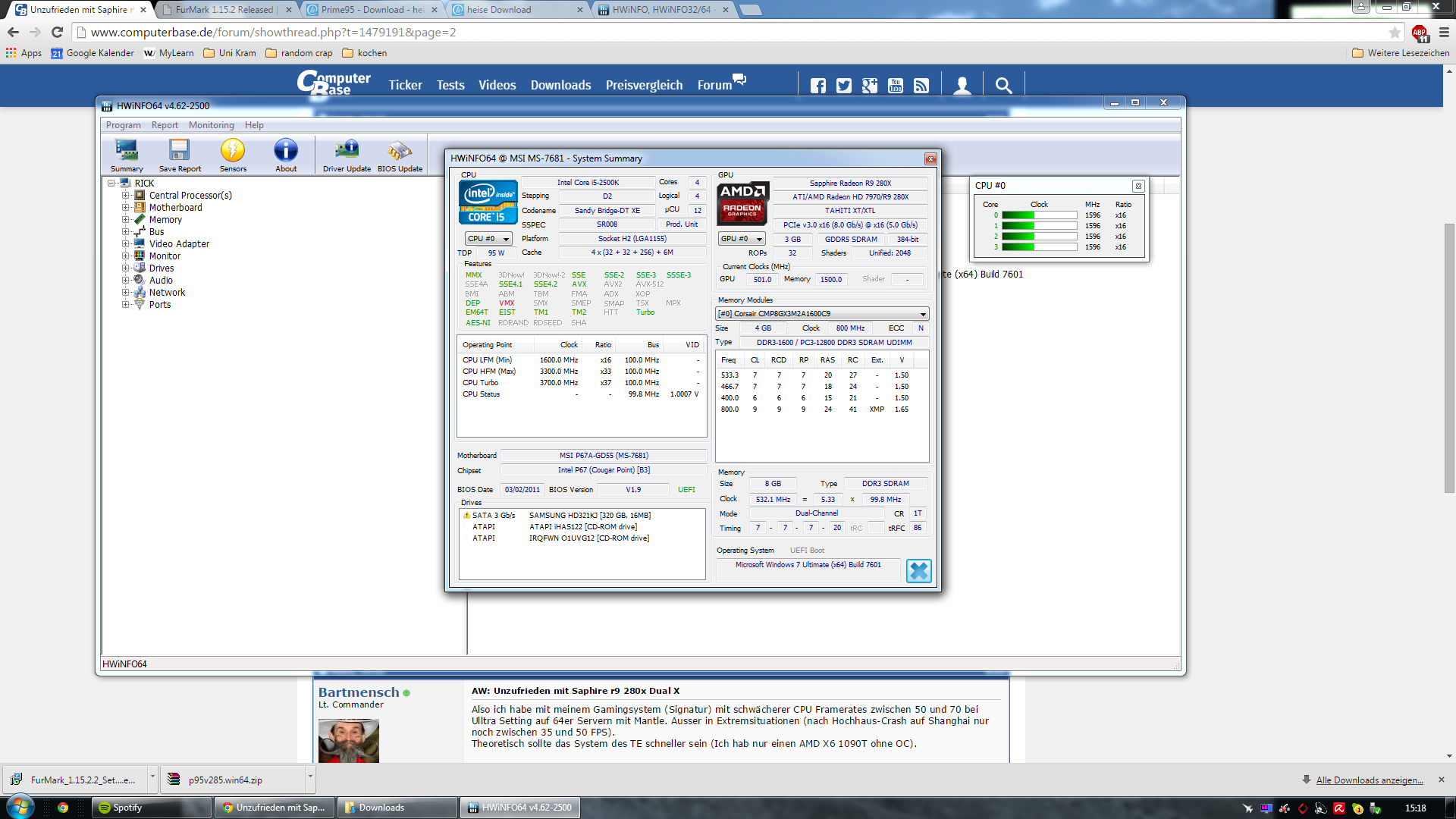Screen dimensions: 1456x819
Task: Click the AMD Radeon Graphics logo
Action: click(x=742, y=203)
